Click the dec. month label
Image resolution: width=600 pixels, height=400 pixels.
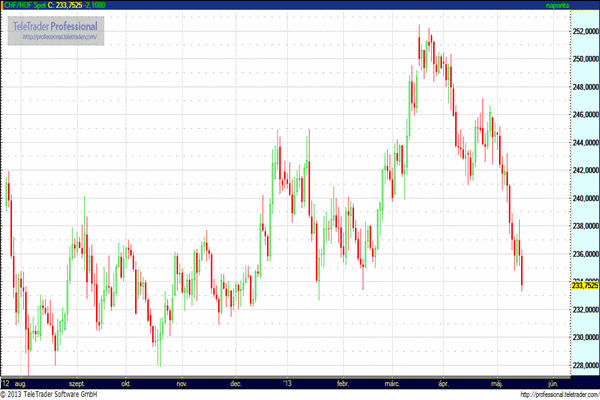point(236,383)
